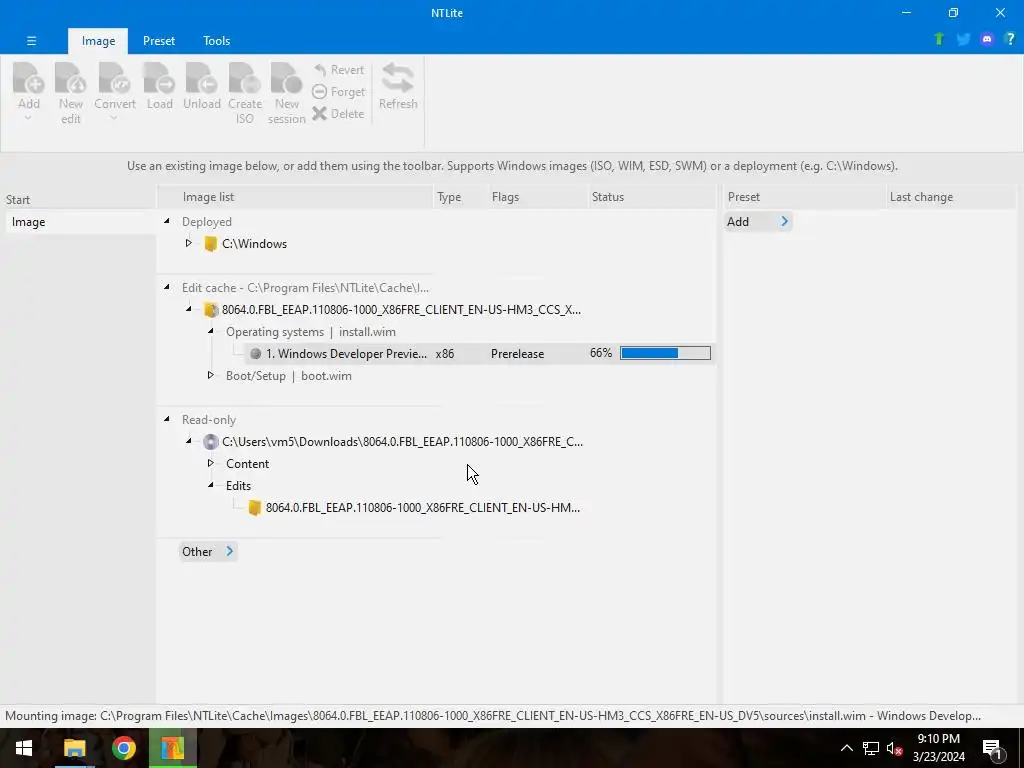Open Google Chrome from the taskbar

coord(123,748)
